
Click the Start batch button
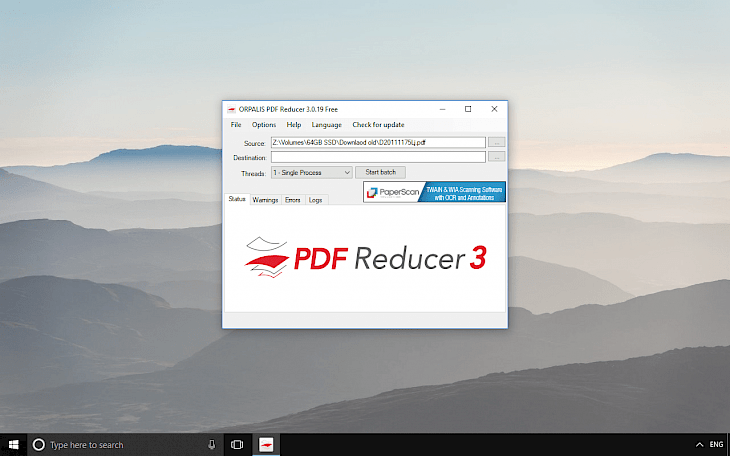380,172
